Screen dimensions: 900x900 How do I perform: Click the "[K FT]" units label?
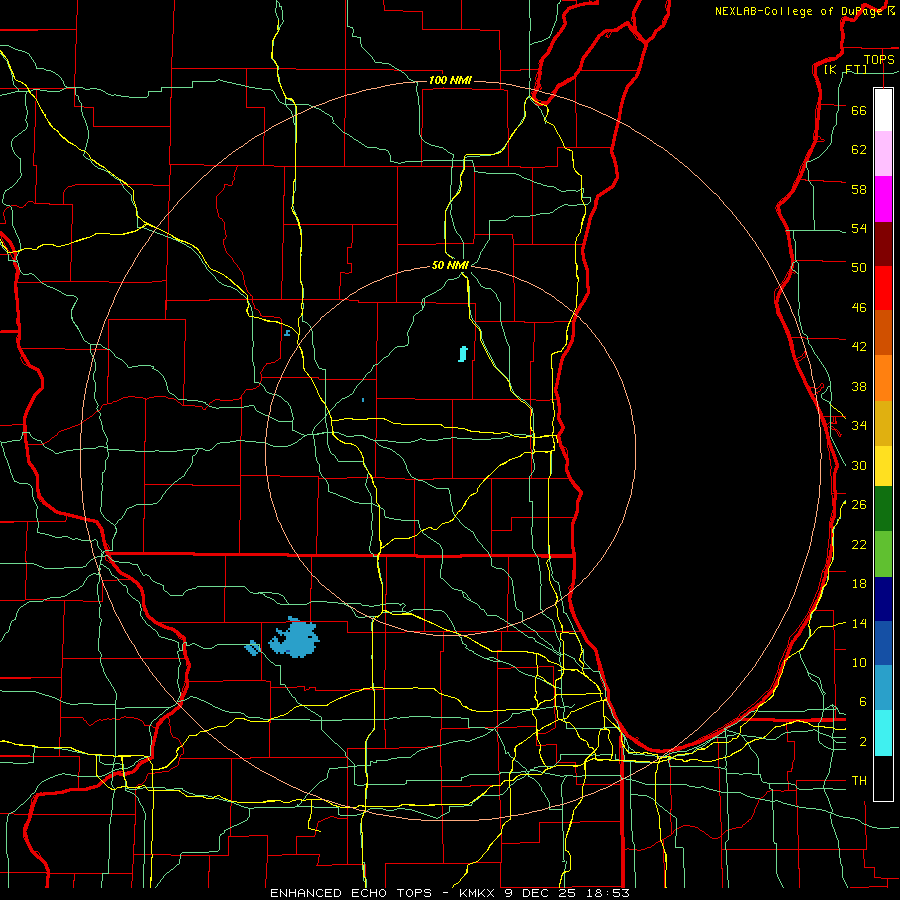tap(845, 69)
